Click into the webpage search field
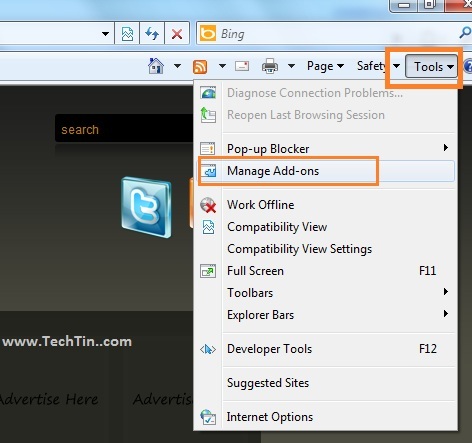Screen dimensions: 472x443 (124, 129)
